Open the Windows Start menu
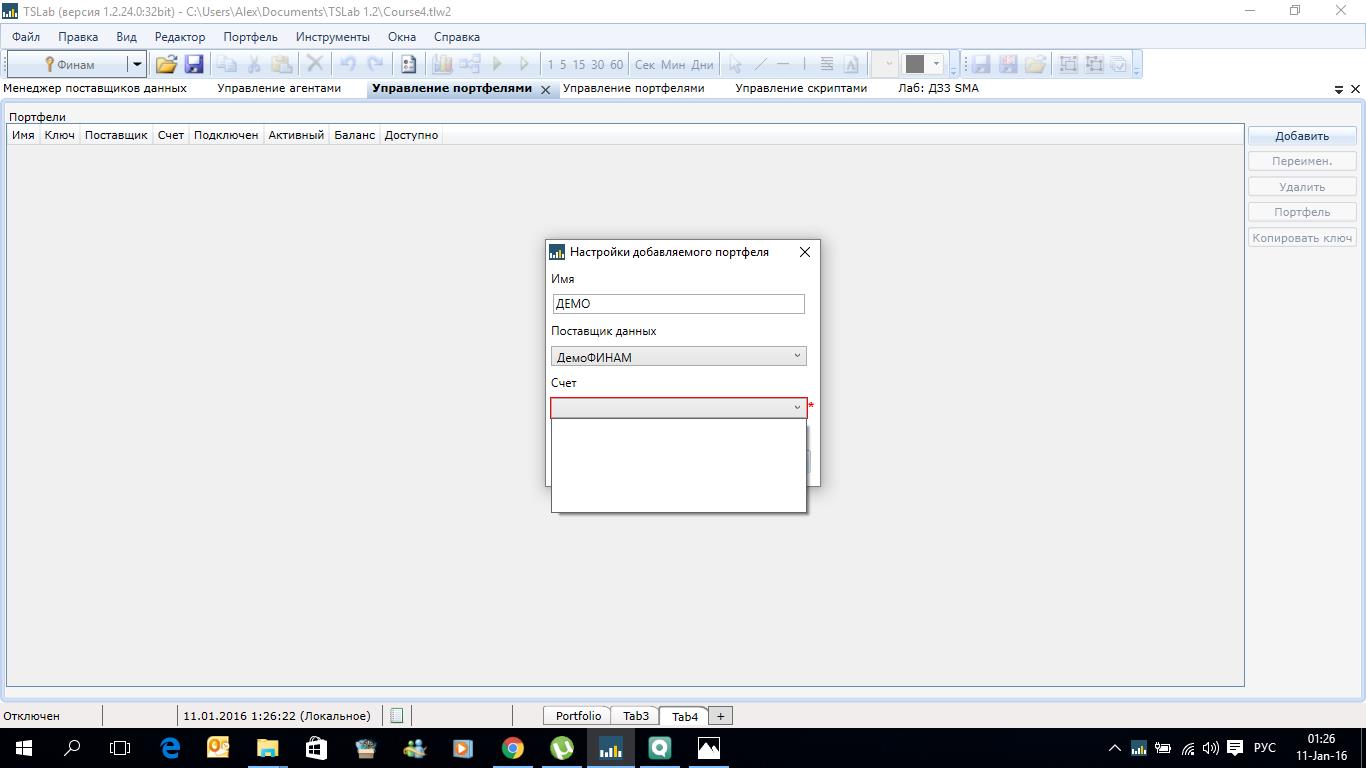The image size is (1366, 768). [x=23, y=748]
